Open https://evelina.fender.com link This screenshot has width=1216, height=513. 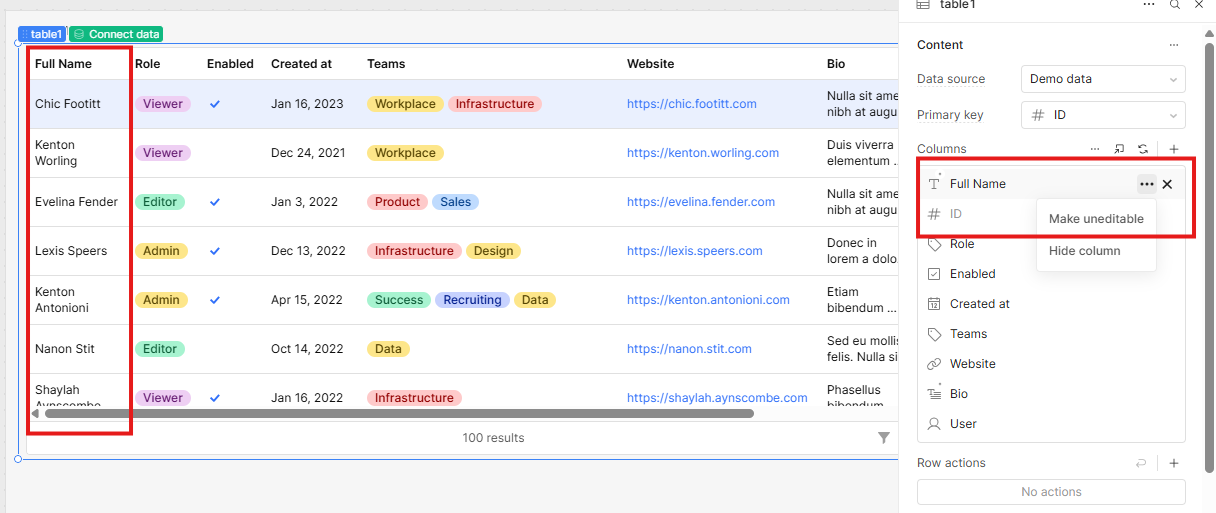701,202
